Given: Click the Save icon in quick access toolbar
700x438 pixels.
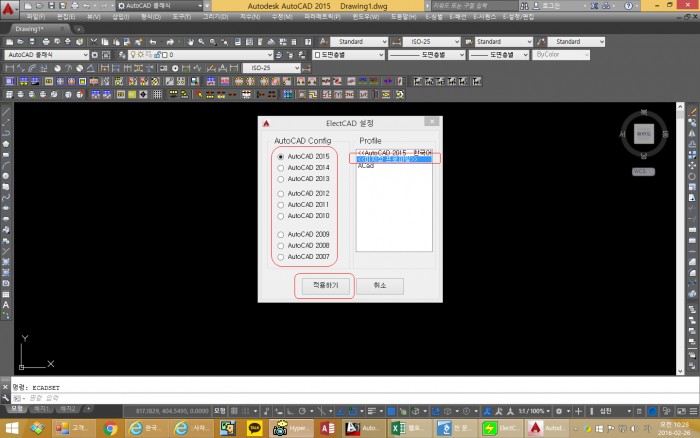Looking at the screenshot, I should (51, 6).
